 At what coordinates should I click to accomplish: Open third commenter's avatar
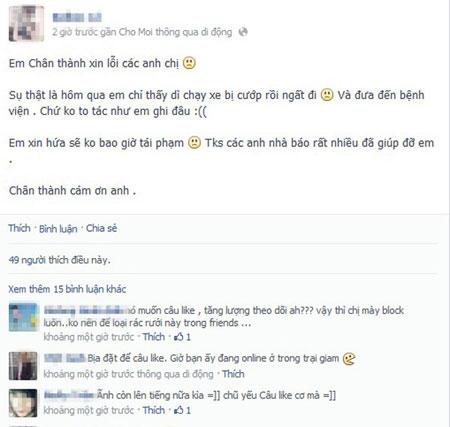click(x=23, y=403)
